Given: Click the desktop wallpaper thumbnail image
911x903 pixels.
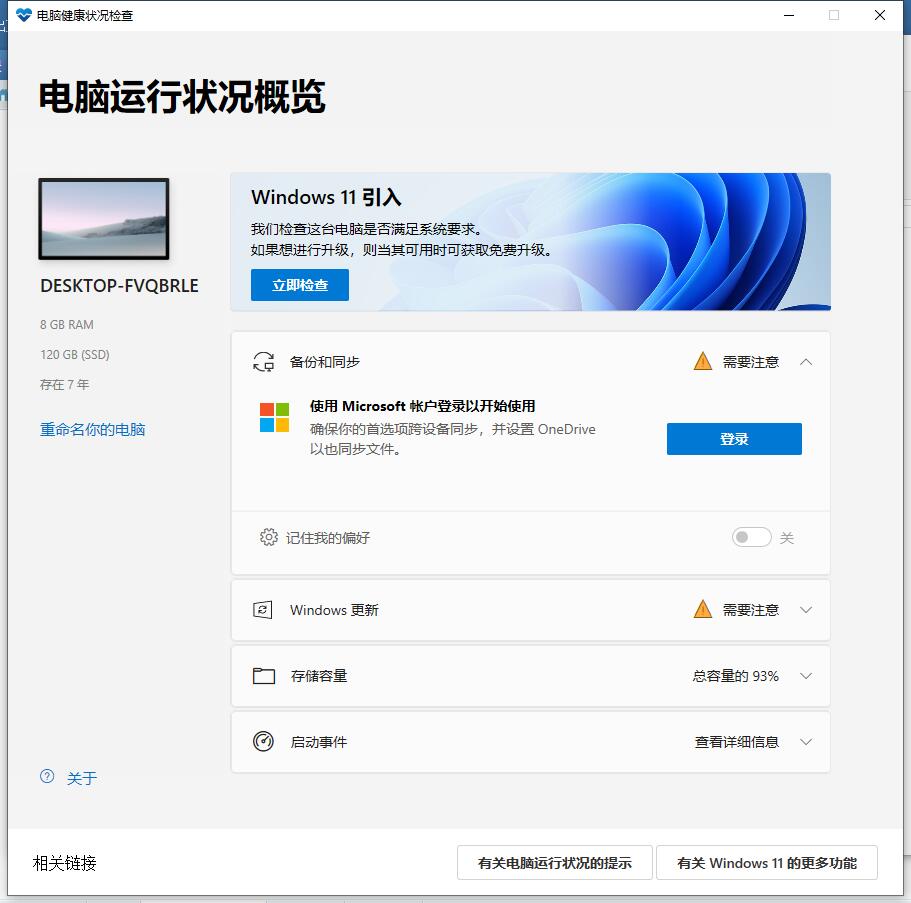Looking at the screenshot, I should tap(104, 218).
